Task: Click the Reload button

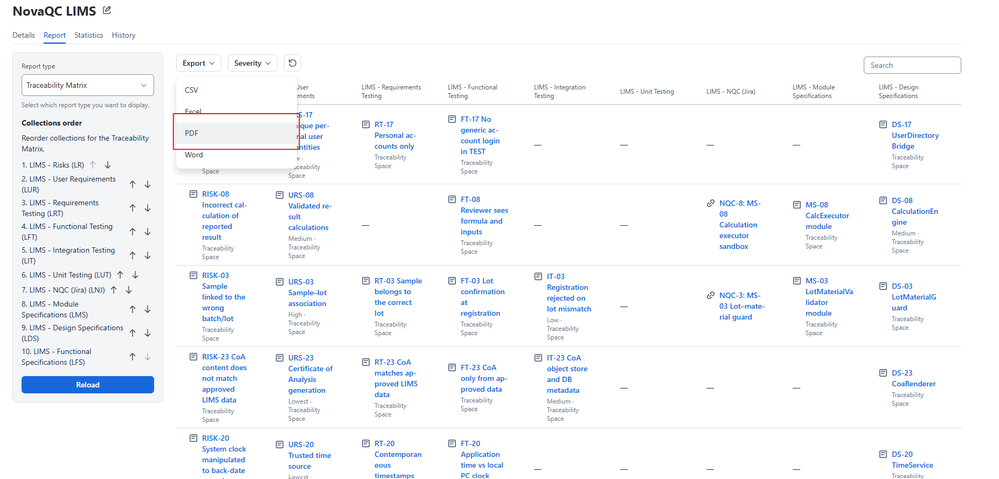Action: pos(88,385)
